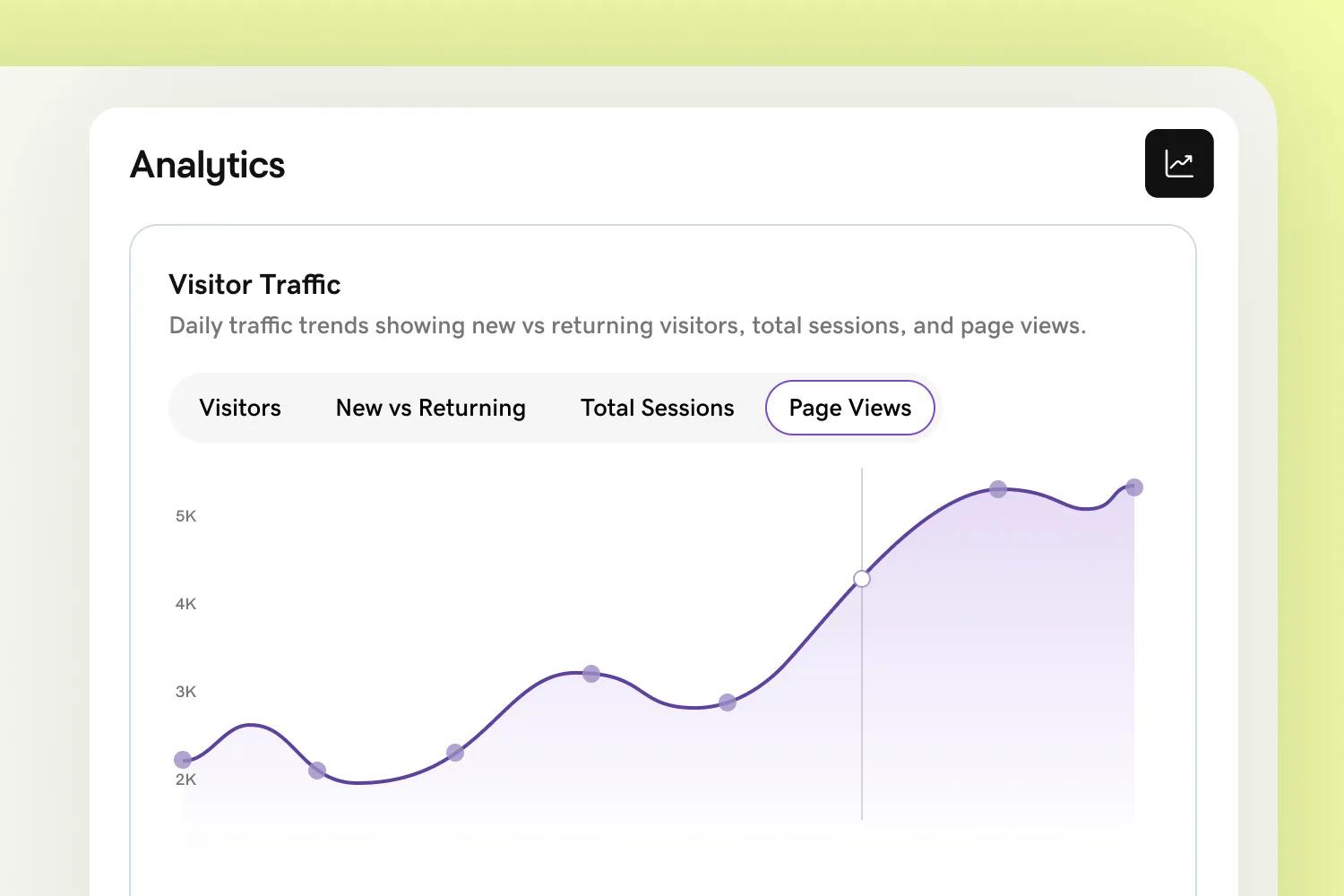The width and height of the screenshot is (1344, 896).
Task: Click the 3K axis label
Action: pos(185,692)
